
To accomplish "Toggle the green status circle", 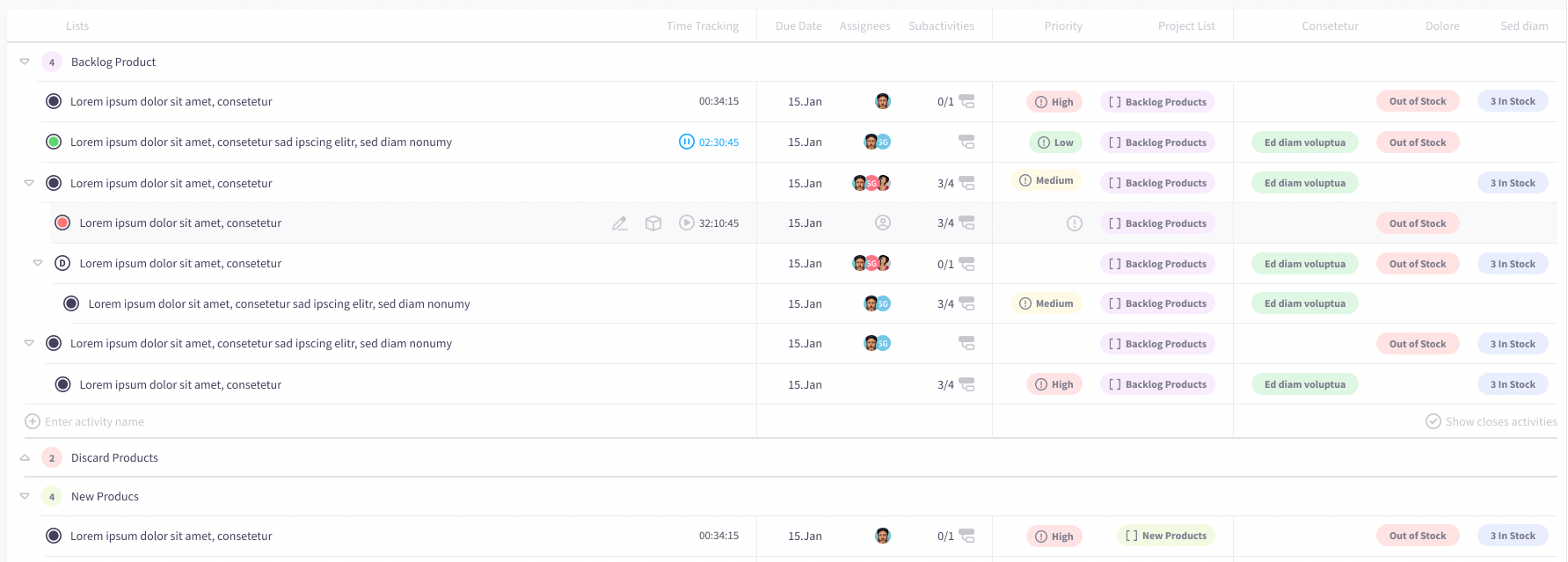I will point(54,142).
